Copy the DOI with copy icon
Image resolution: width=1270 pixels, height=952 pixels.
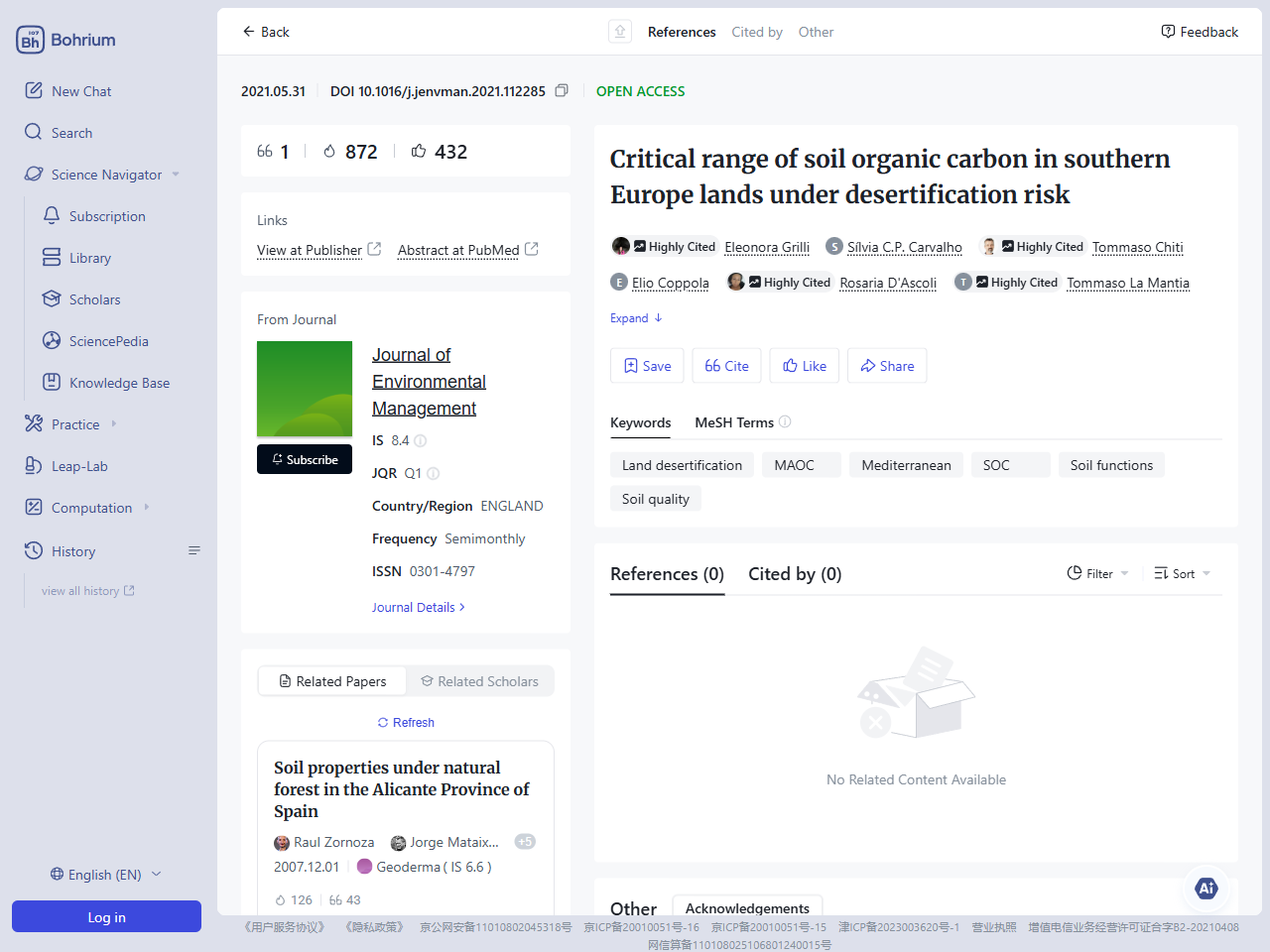(x=562, y=90)
